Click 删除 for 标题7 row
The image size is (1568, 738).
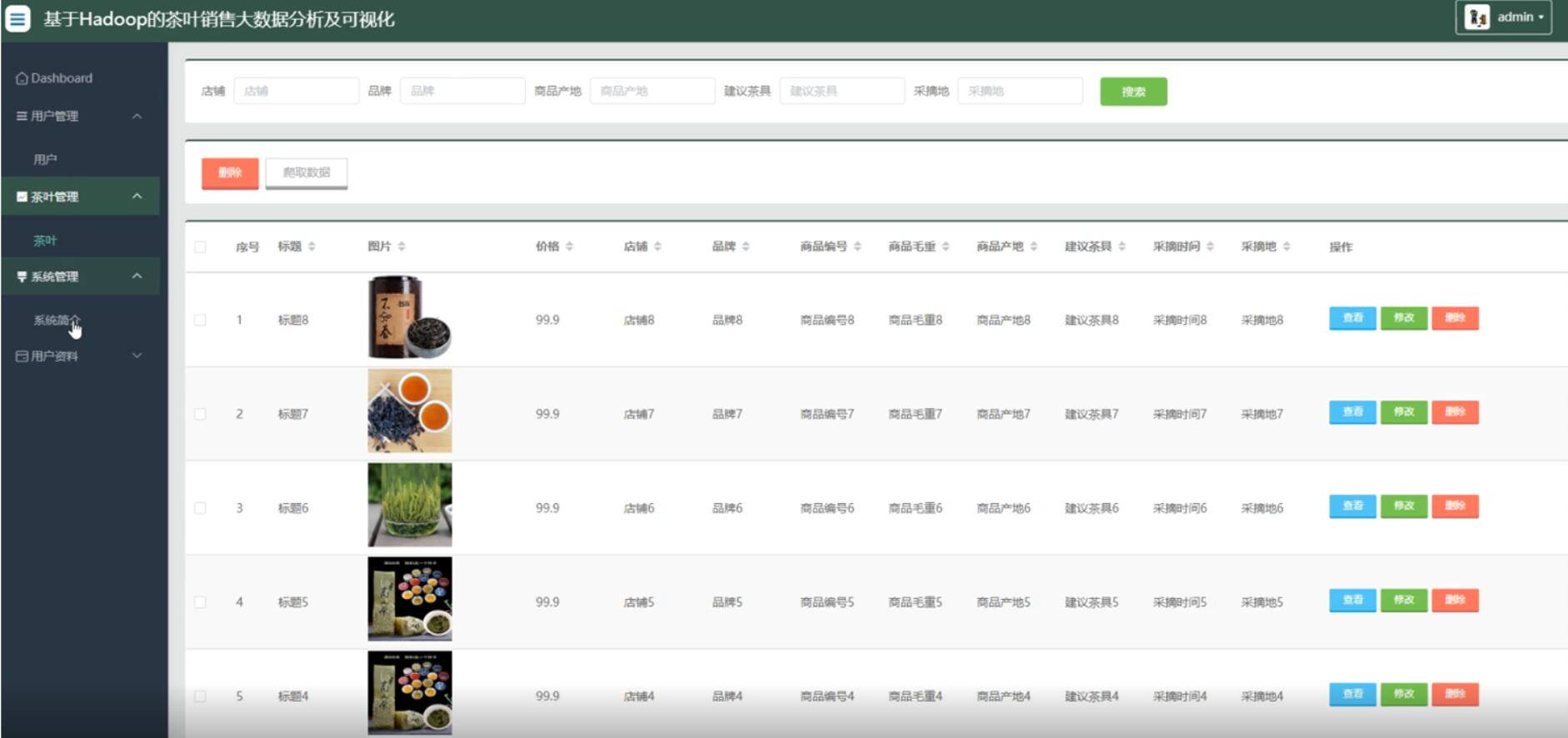[x=1455, y=412]
